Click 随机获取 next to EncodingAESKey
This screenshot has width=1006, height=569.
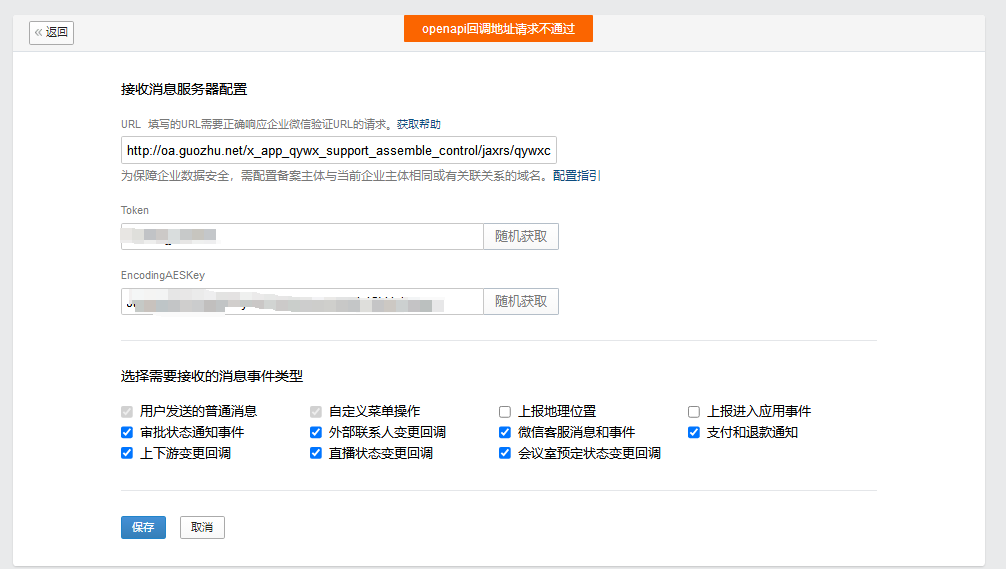pyautogui.click(x=521, y=302)
